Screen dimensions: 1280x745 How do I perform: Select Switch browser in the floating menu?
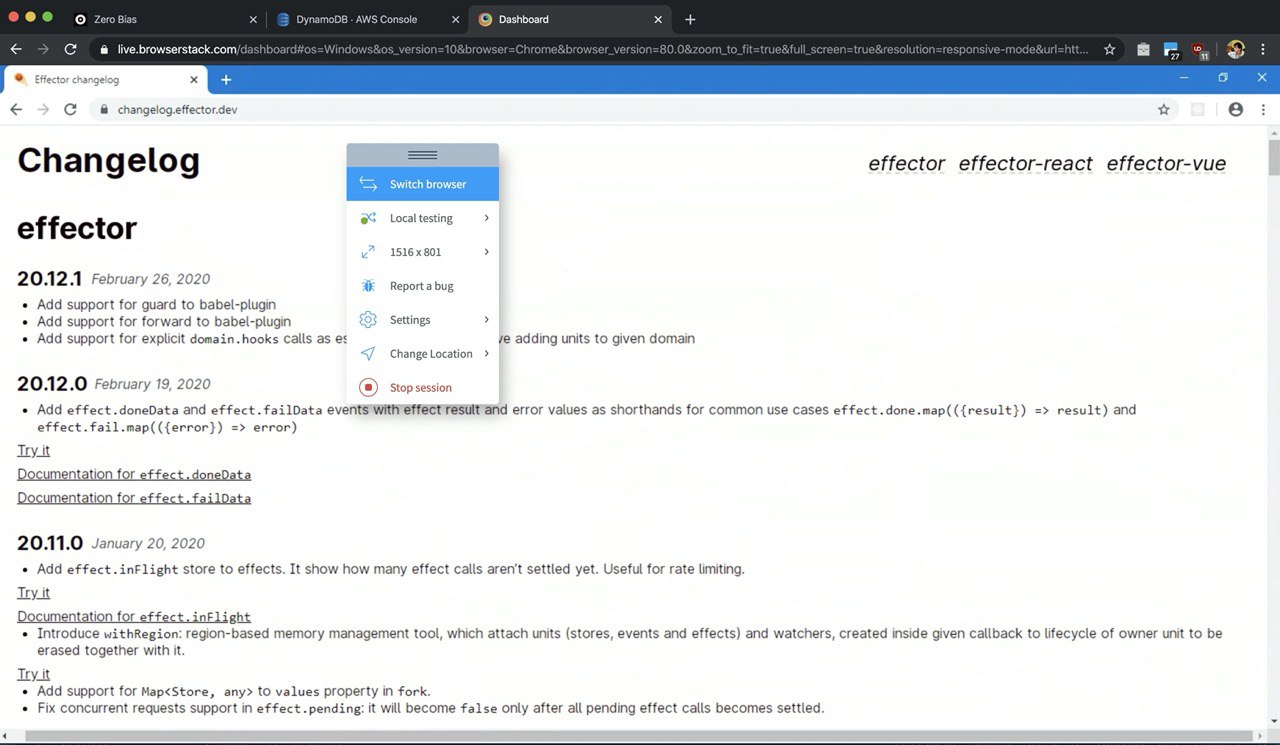click(423, 184)
